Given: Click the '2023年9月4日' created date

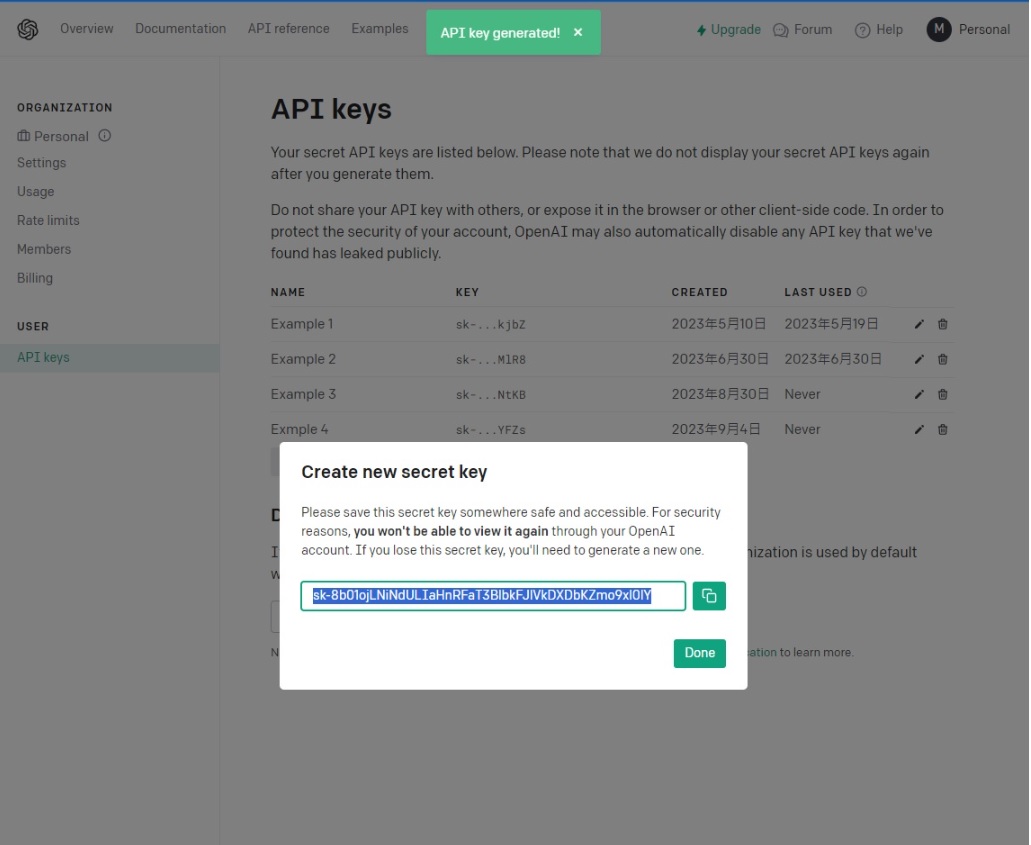Looking at the screenshot, I should click(x=715, y=429).
